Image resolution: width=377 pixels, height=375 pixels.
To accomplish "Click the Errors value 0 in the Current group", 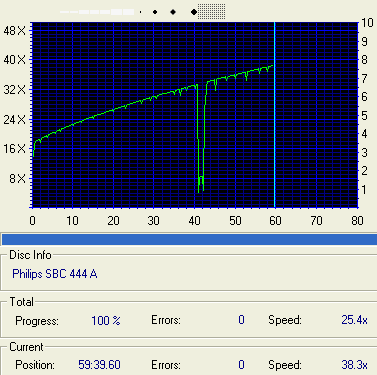I will click(x=241, y=365).
